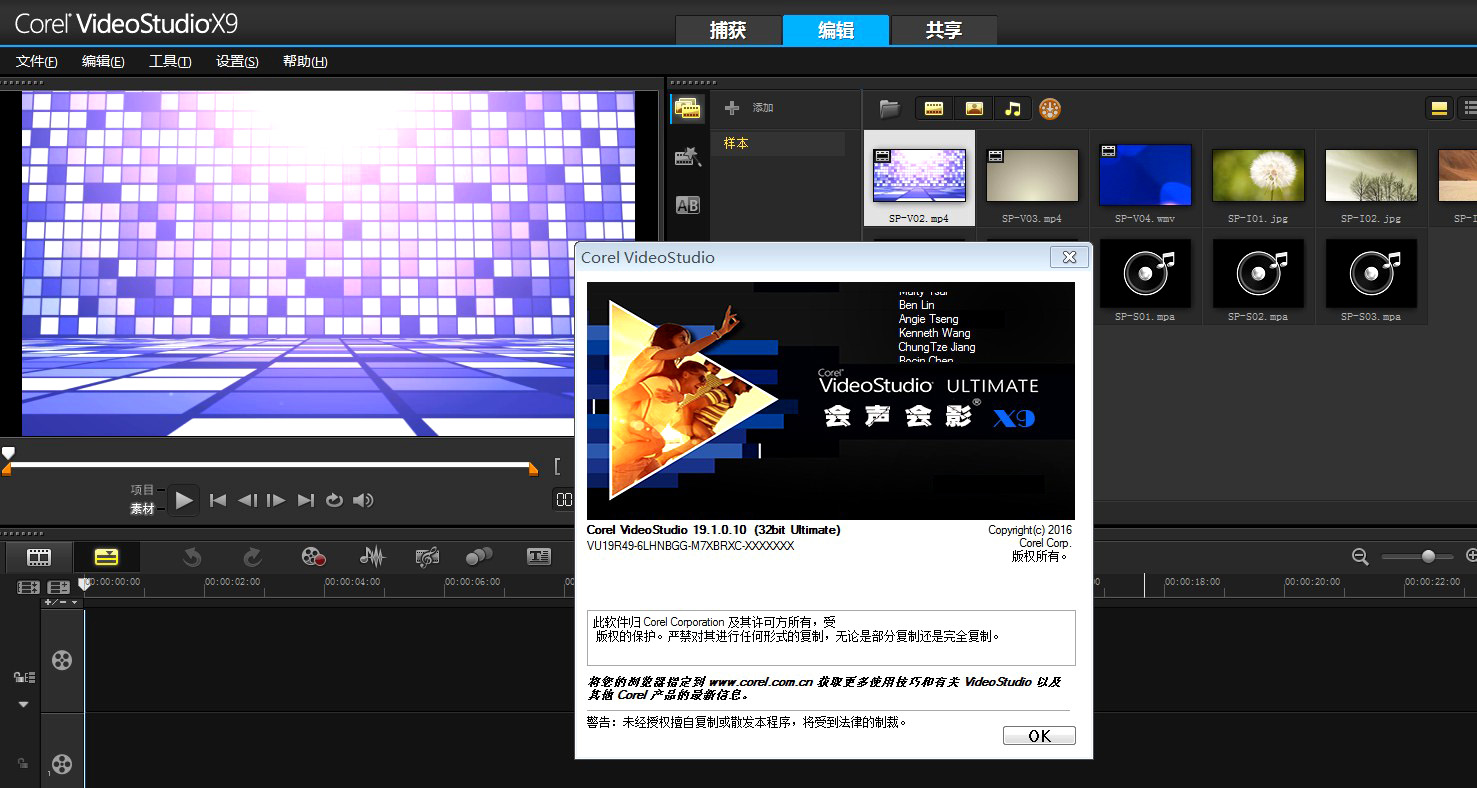Select the SP-V03.mp4 thumbnail
This screenshot has height=788, width=1477.
click(x=1032, y=176)
